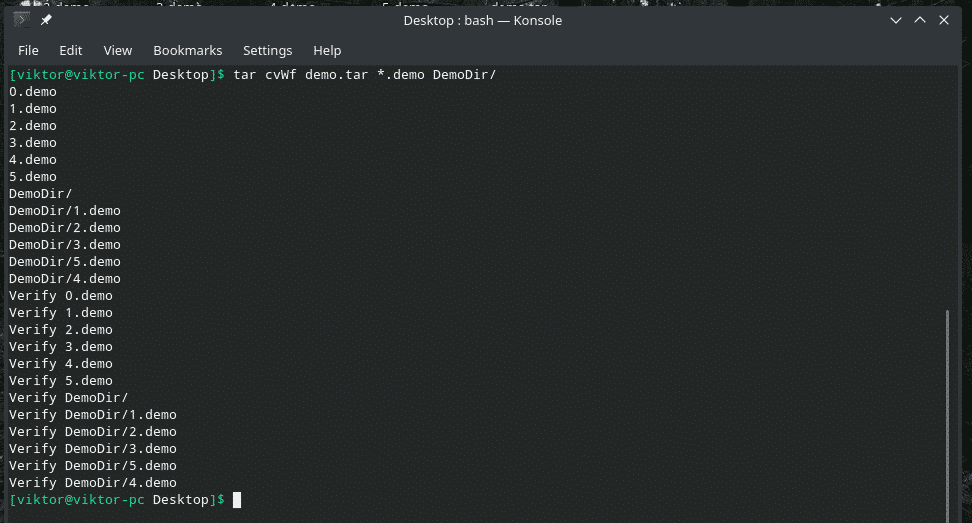Click the 'Verify DemoDir/' output line
The height and width of the screenshot is (523, 972).
click(x=68, y=397)
